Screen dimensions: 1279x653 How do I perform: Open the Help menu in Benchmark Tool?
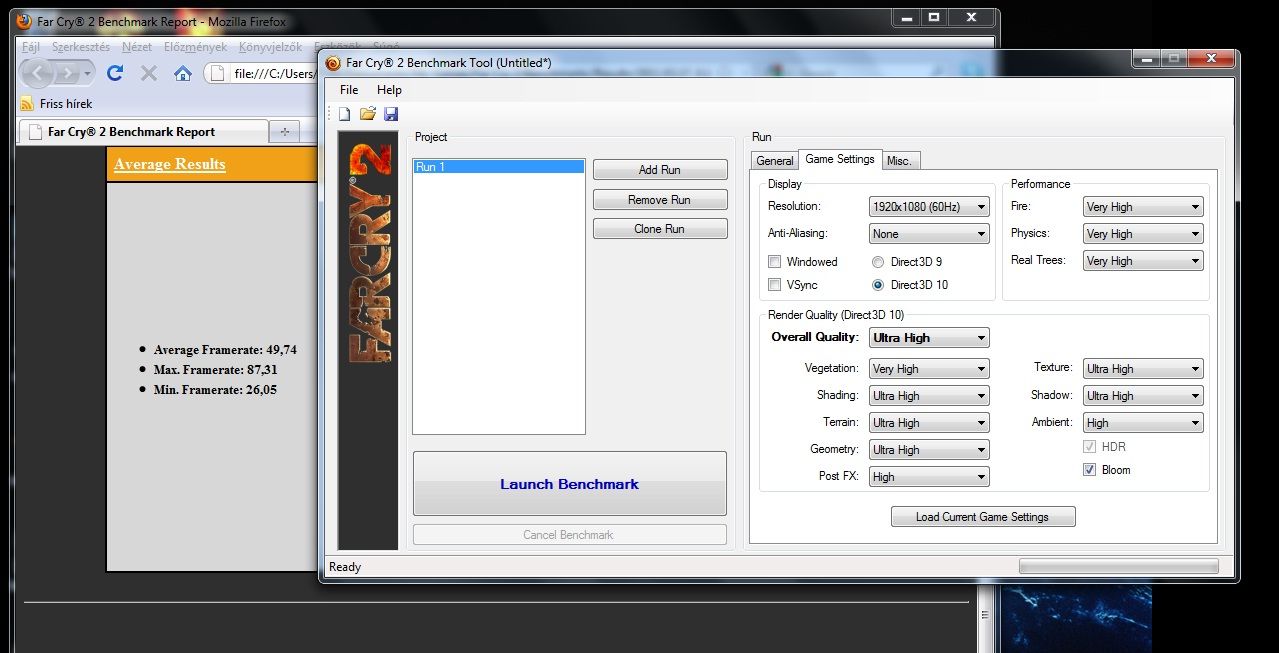point(389,90)
